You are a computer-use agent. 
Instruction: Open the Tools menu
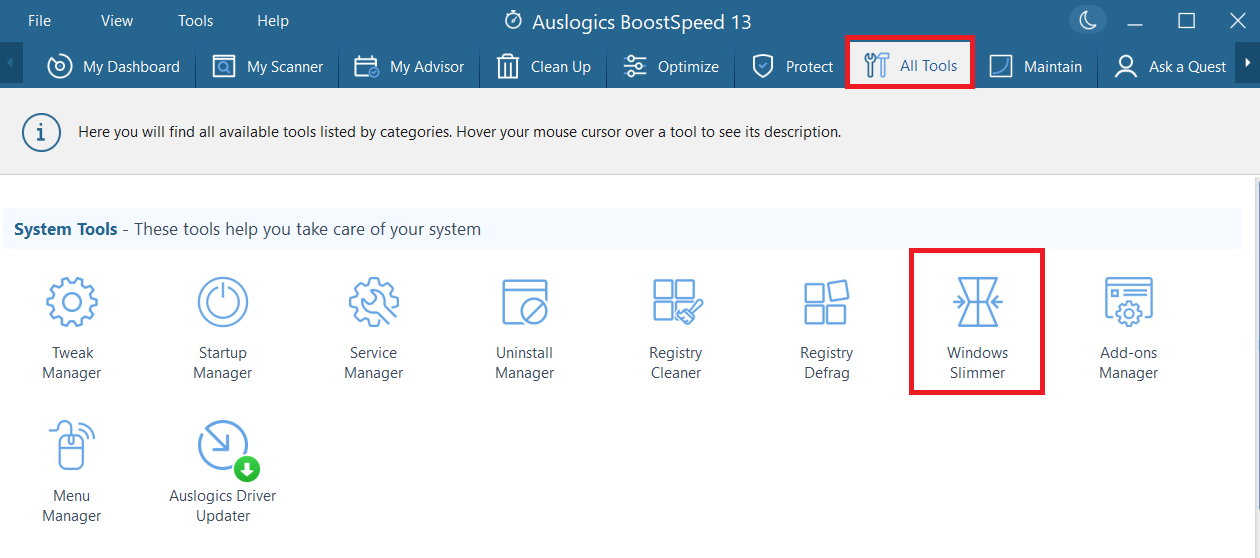(x=196, y=21)
